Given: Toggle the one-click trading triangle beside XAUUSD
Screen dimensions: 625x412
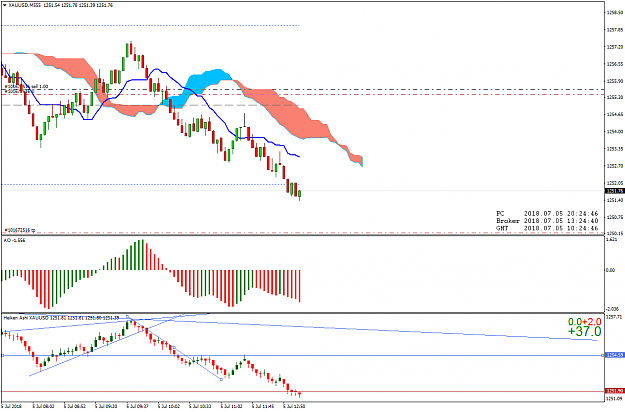Looking at the screenshot, I should 4,6.
